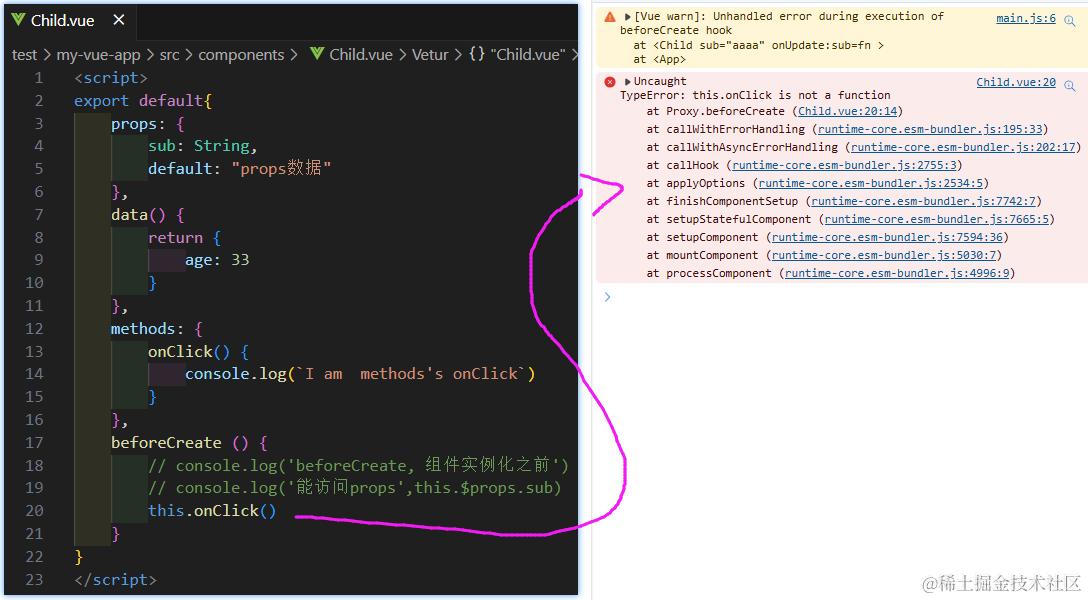Click line number 17 in the gutter
Viewport: 1088px width, 600px height.
[x=34, y=443]
